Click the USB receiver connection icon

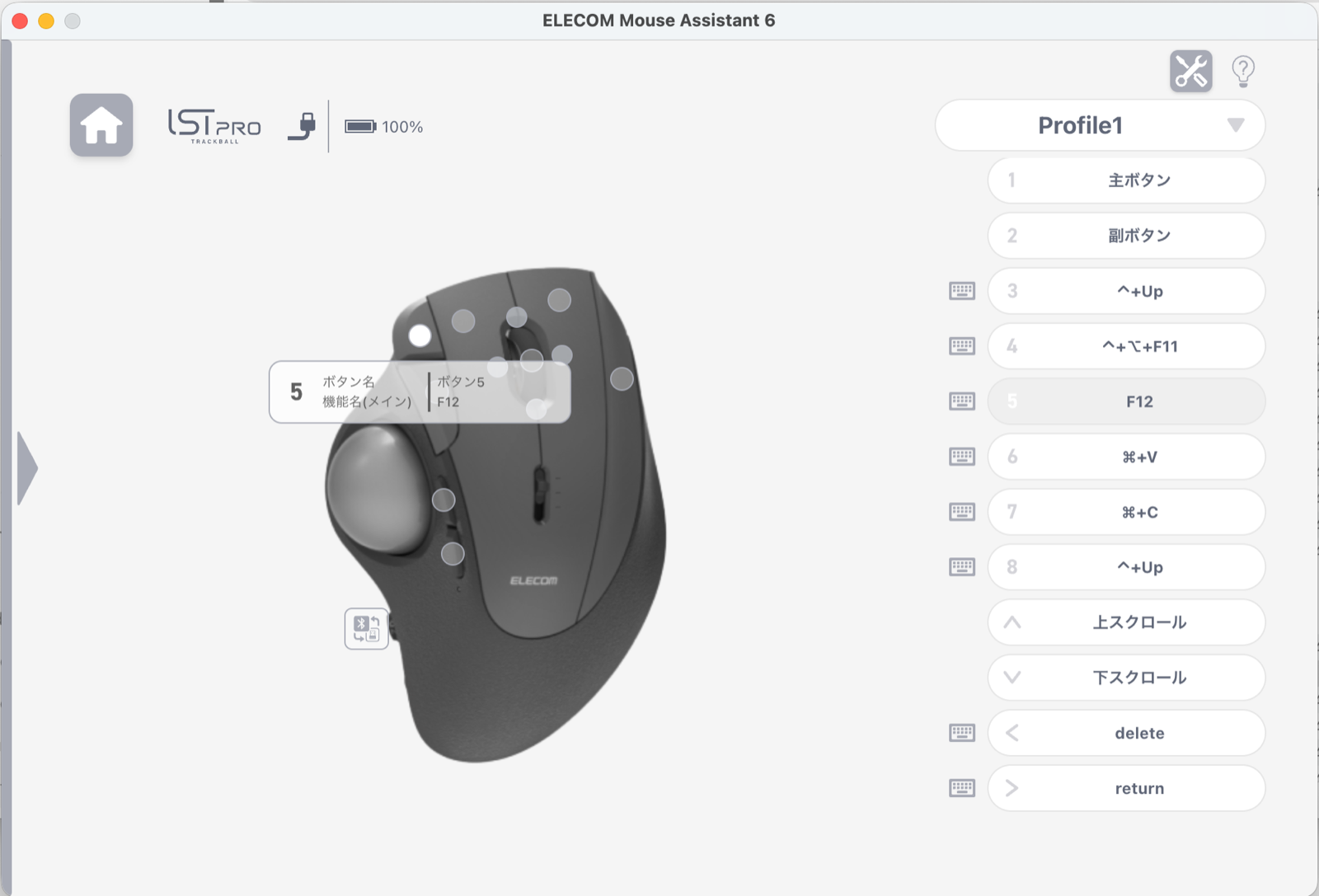303,126
